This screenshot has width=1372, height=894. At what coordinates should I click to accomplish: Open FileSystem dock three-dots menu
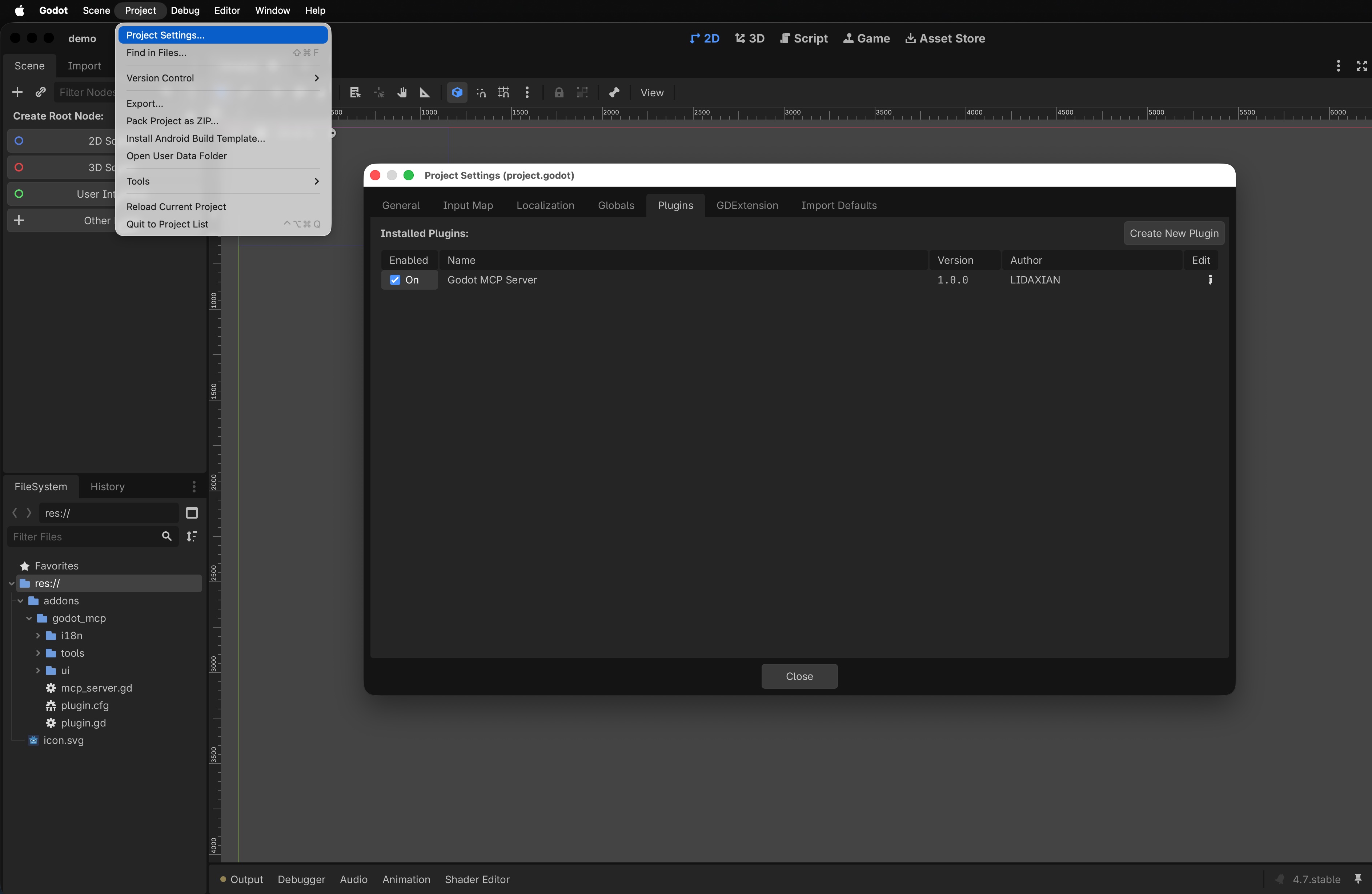pyautogui.click(x=194, y=487)
